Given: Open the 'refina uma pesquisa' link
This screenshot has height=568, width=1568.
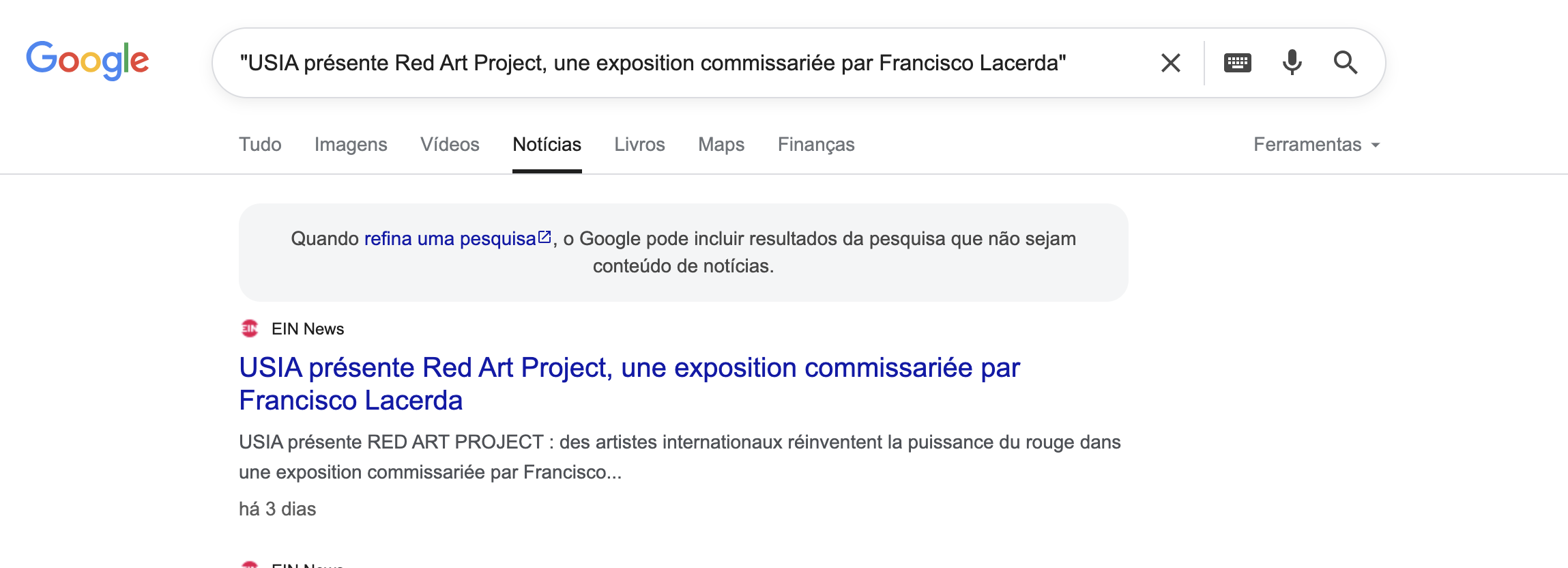Looking at the screenshot, I should pos(457,239).
